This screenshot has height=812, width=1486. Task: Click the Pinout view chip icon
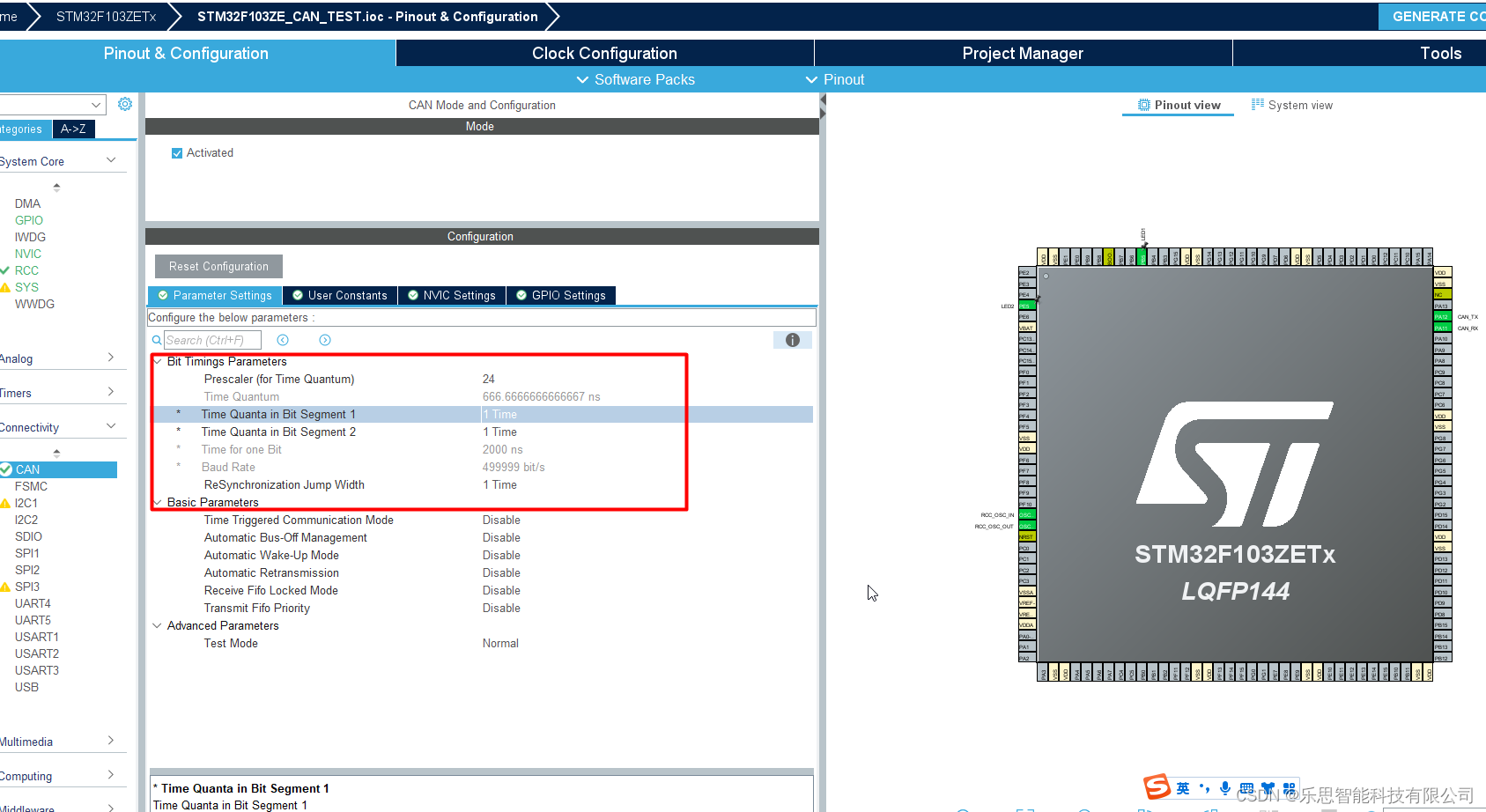point(1144,105)
